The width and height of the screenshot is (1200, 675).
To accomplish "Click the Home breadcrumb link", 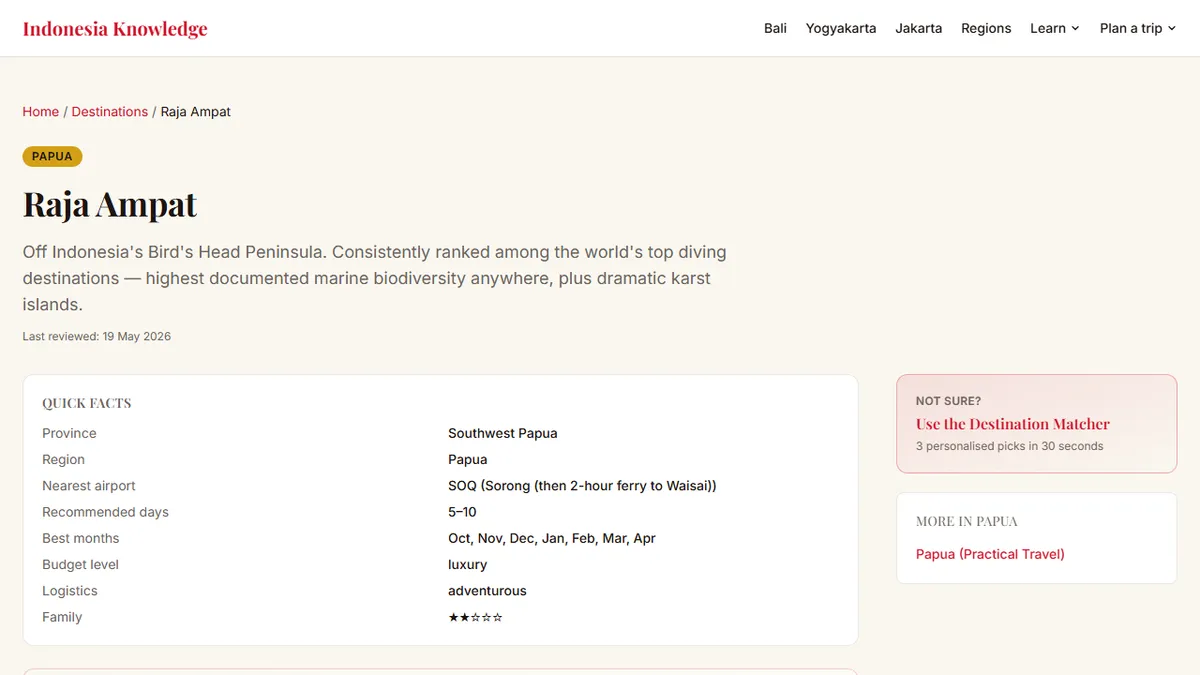I will pos(41,112).
